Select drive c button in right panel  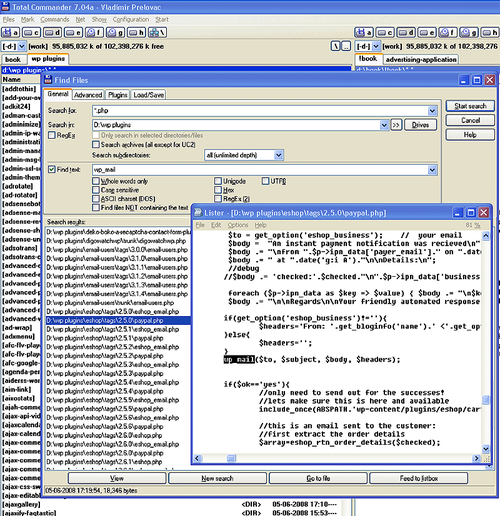pyautogui.click(x=384, y=32)
